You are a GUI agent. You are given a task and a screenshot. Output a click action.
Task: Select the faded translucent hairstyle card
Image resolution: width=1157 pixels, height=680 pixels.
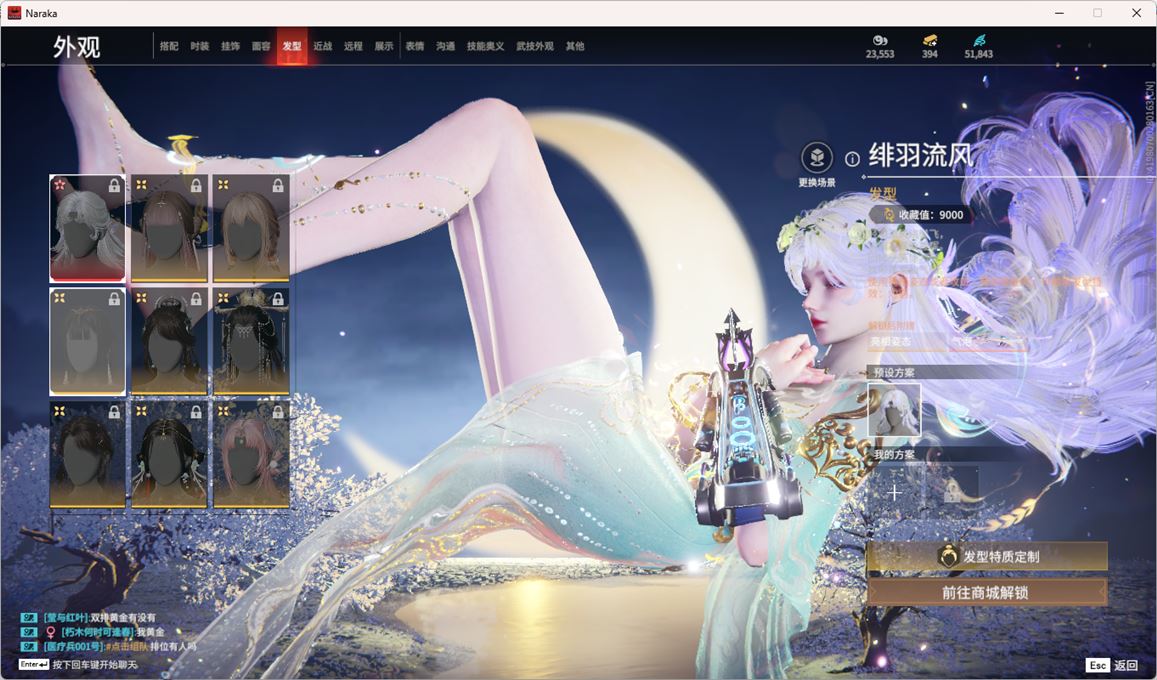coord(87,341)
